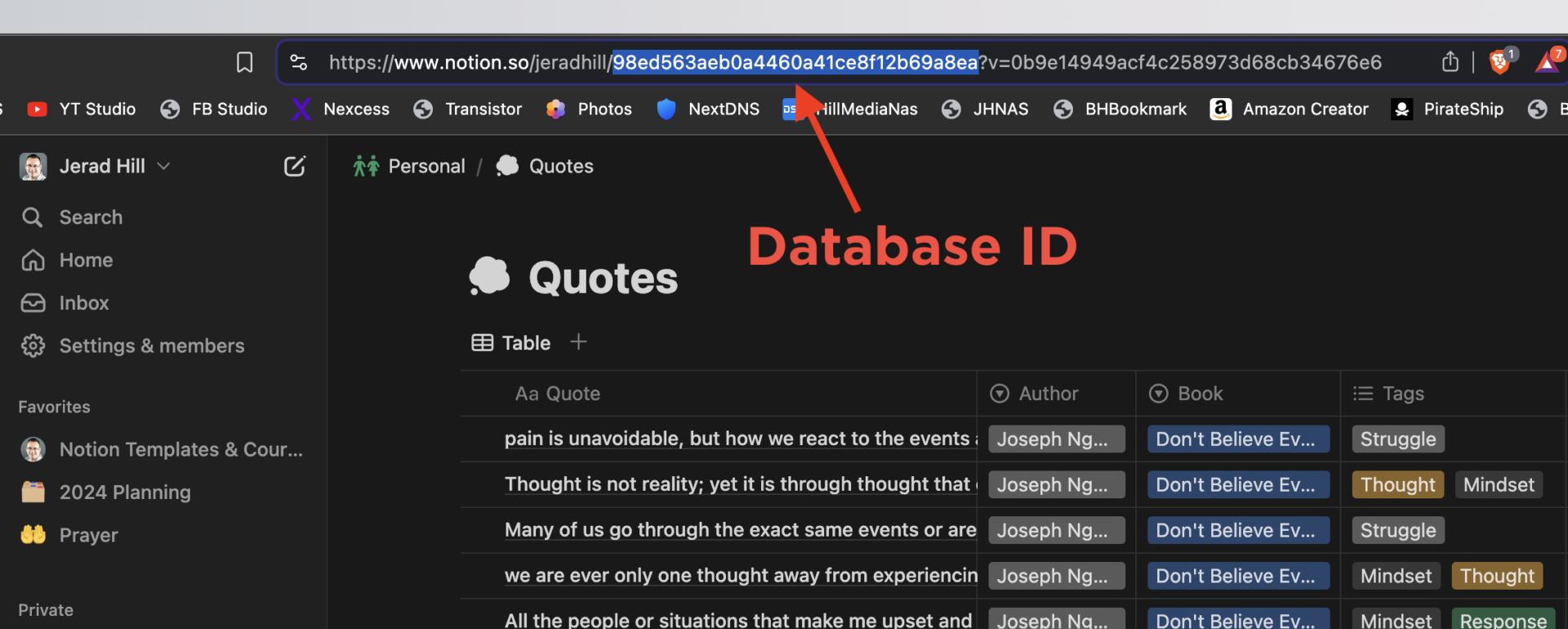Screen dimensions: 1568x629
Task: Open Brave Rewards triangle icon
Action: point(1547,62)
